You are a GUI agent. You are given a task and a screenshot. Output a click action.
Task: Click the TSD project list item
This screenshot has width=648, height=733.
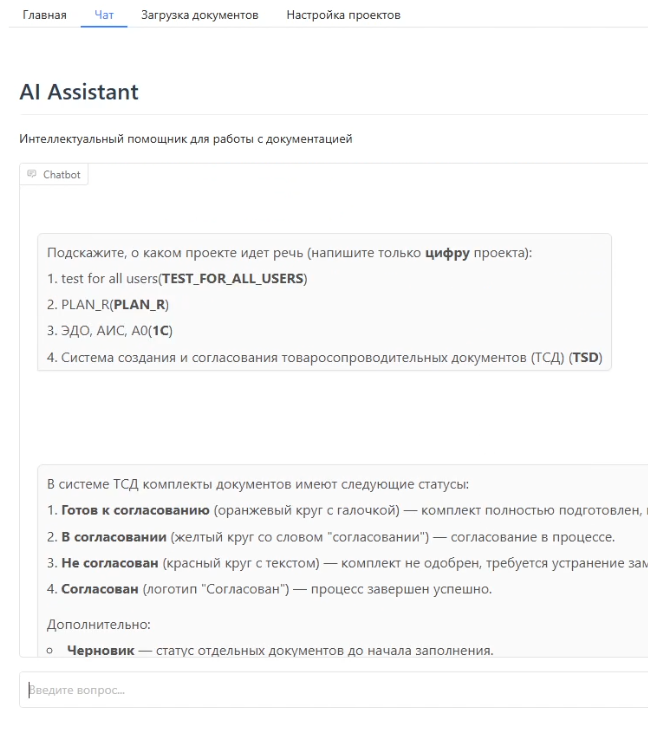(x=324, y=358)
